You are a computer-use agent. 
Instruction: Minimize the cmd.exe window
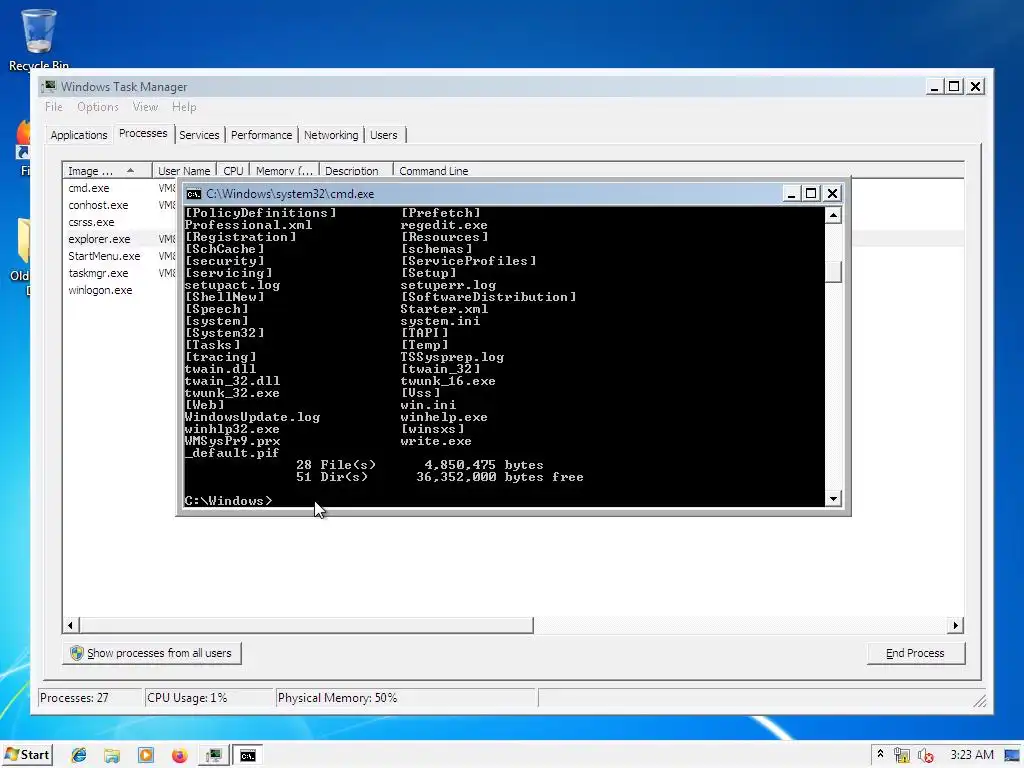click(791, 194)
